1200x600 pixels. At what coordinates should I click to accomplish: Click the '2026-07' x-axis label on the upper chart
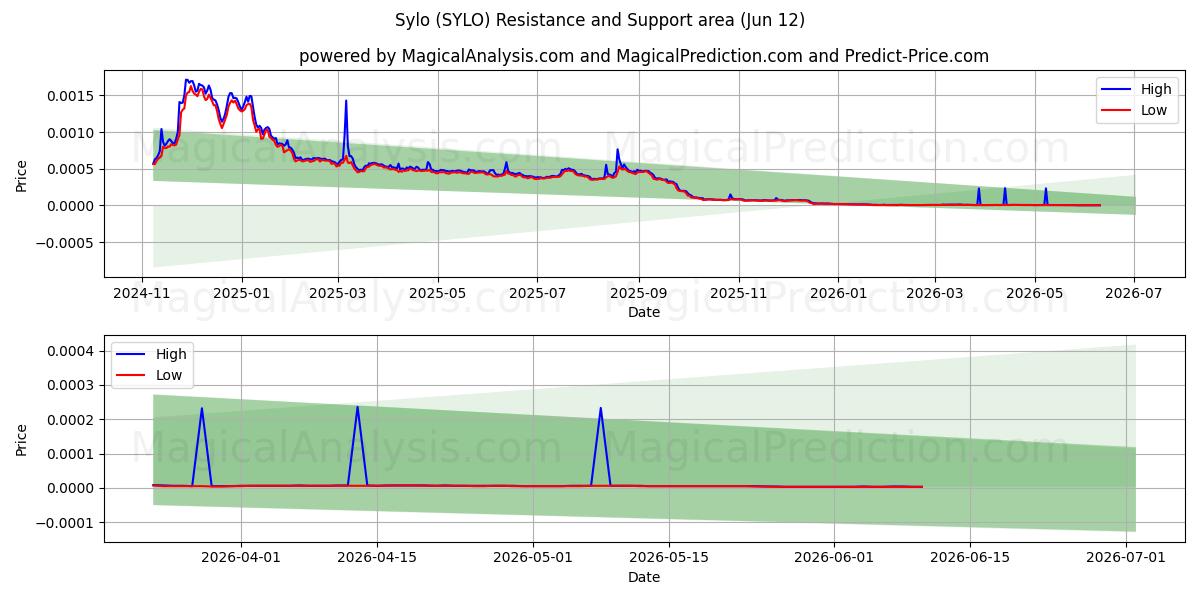pyautogui.click(x=1134, y=293)
